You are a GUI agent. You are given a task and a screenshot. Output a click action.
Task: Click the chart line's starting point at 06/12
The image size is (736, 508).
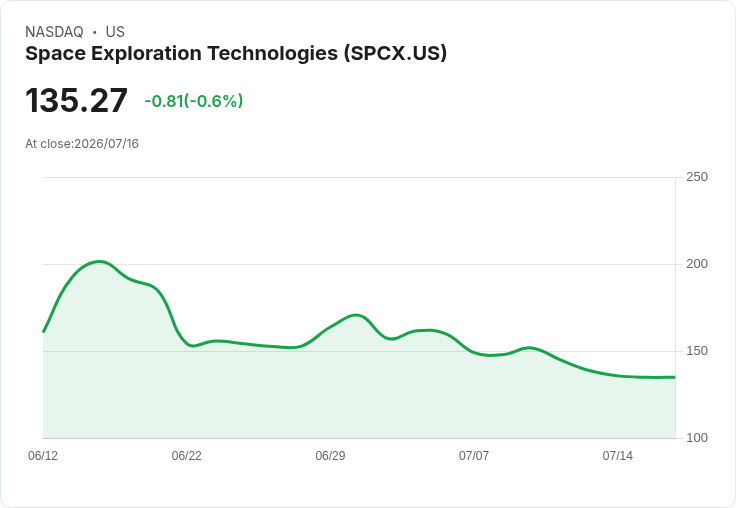point(43,332)
